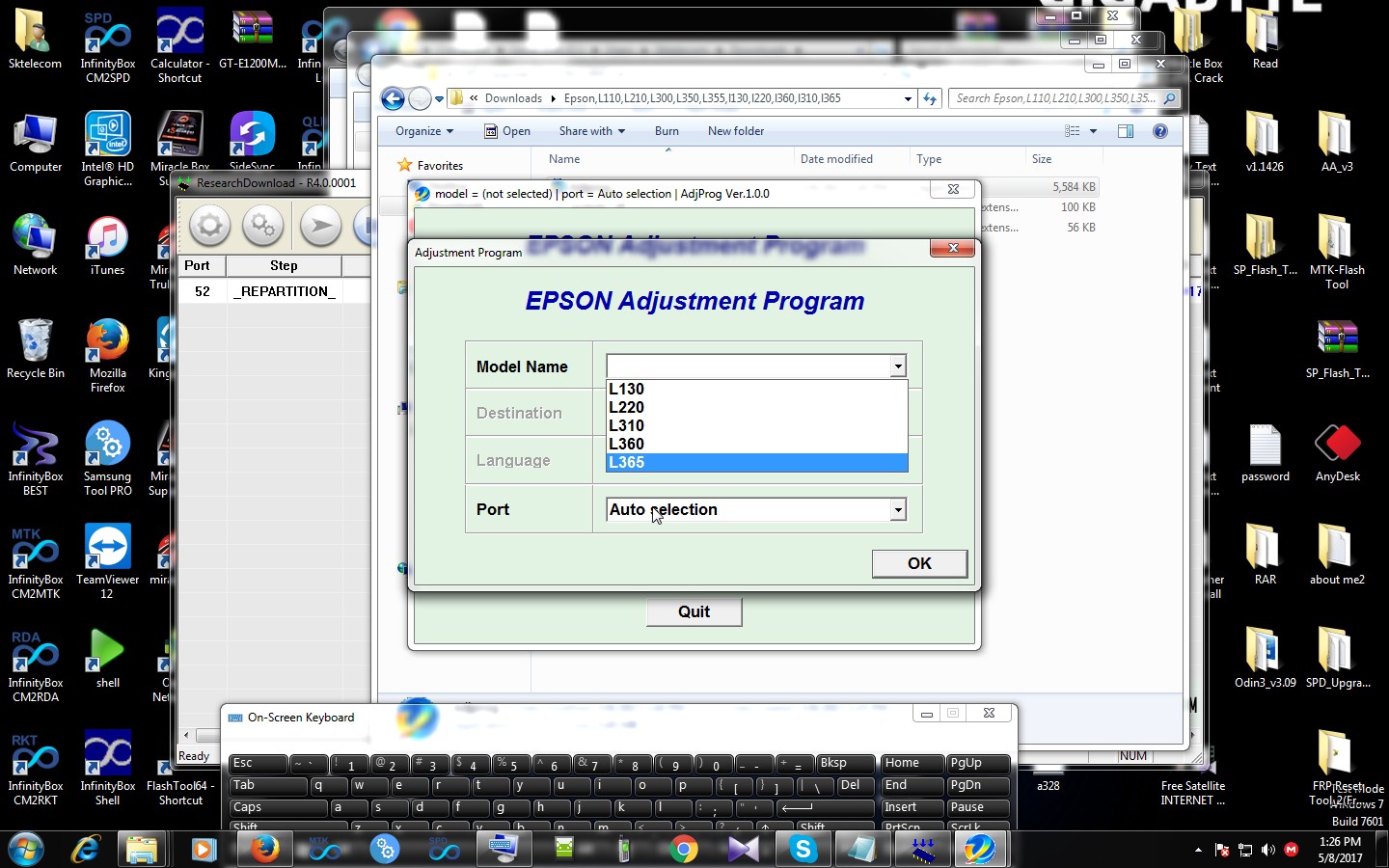
Task: Click Insert key on On-Screen Keyboard
Action: coord(912,808)
